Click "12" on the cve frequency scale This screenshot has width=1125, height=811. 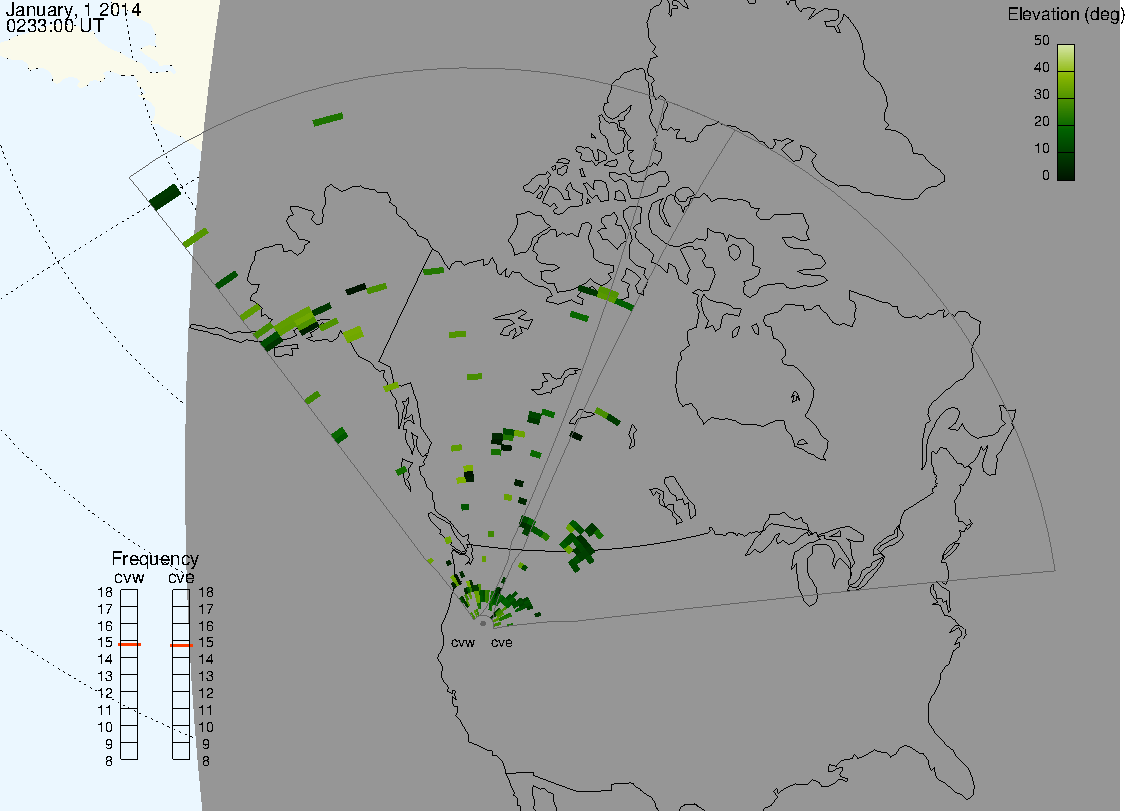(x=206, y=693)
